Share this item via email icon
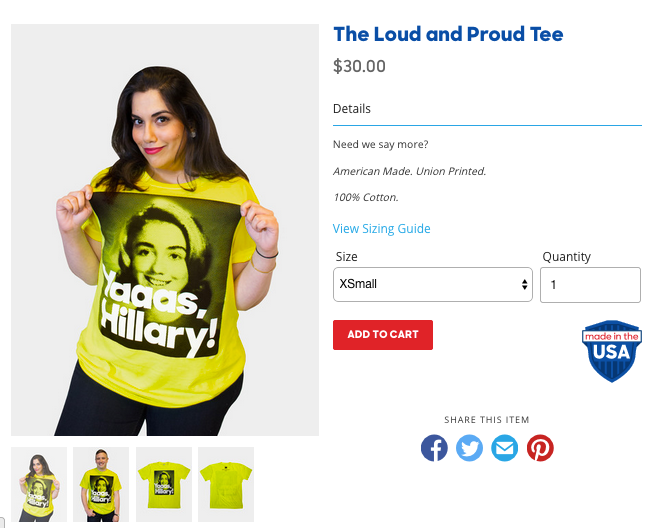This screenshot has width=659, height=528. 505,448
